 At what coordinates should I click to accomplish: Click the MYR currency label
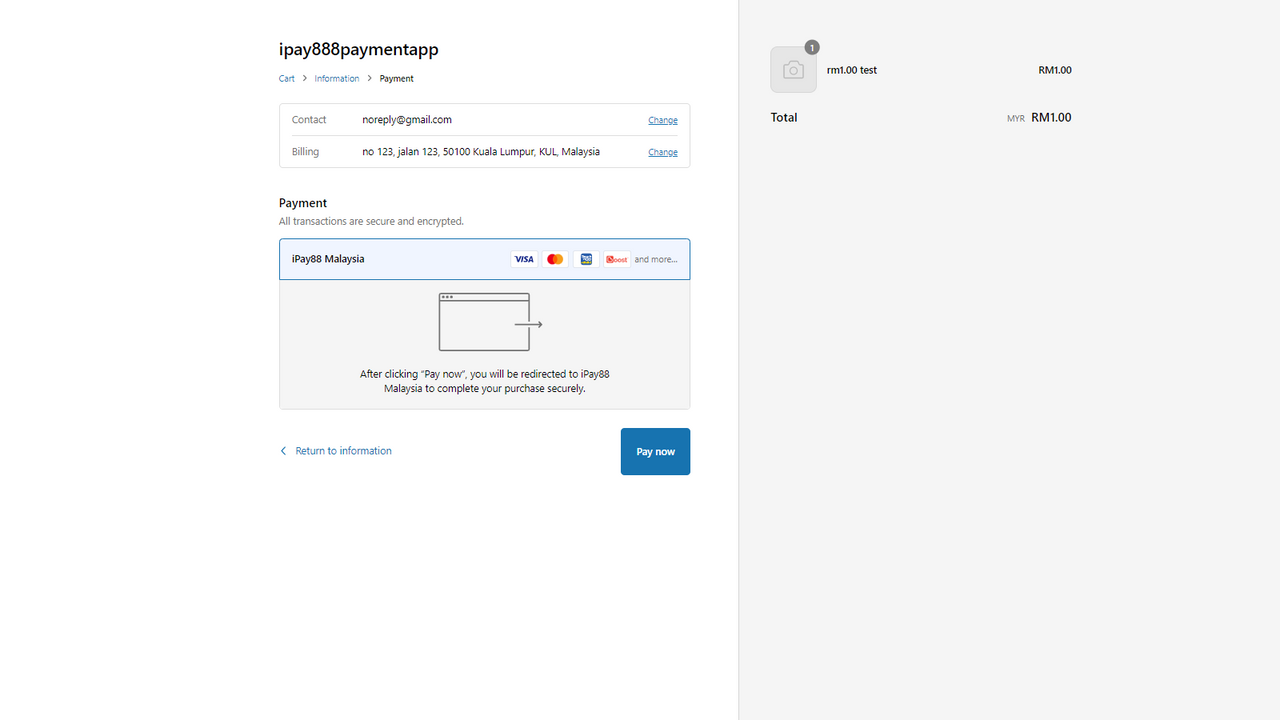click(1016, 118)
